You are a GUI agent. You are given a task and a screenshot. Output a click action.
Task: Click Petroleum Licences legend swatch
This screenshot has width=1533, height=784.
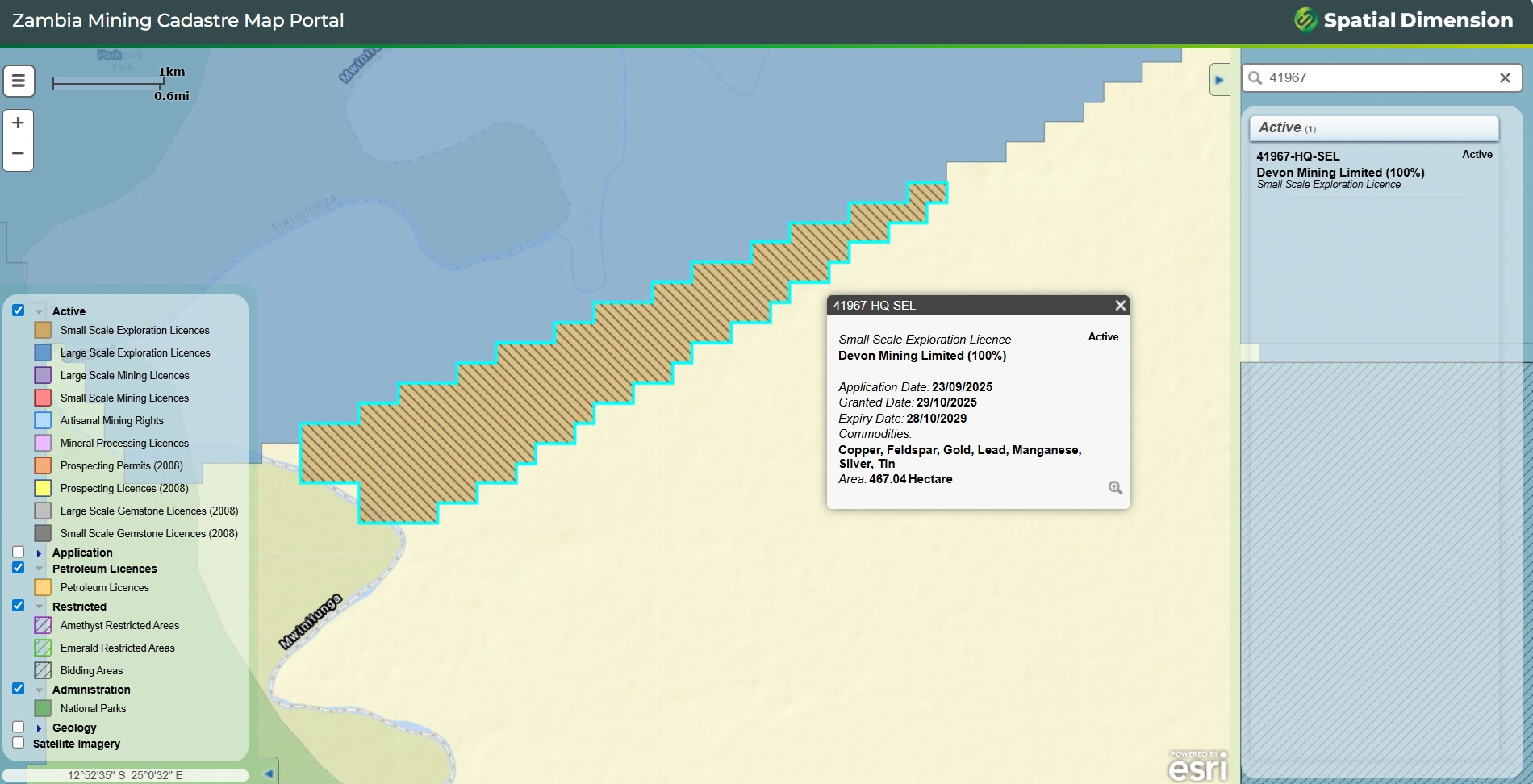click(43, 587)
